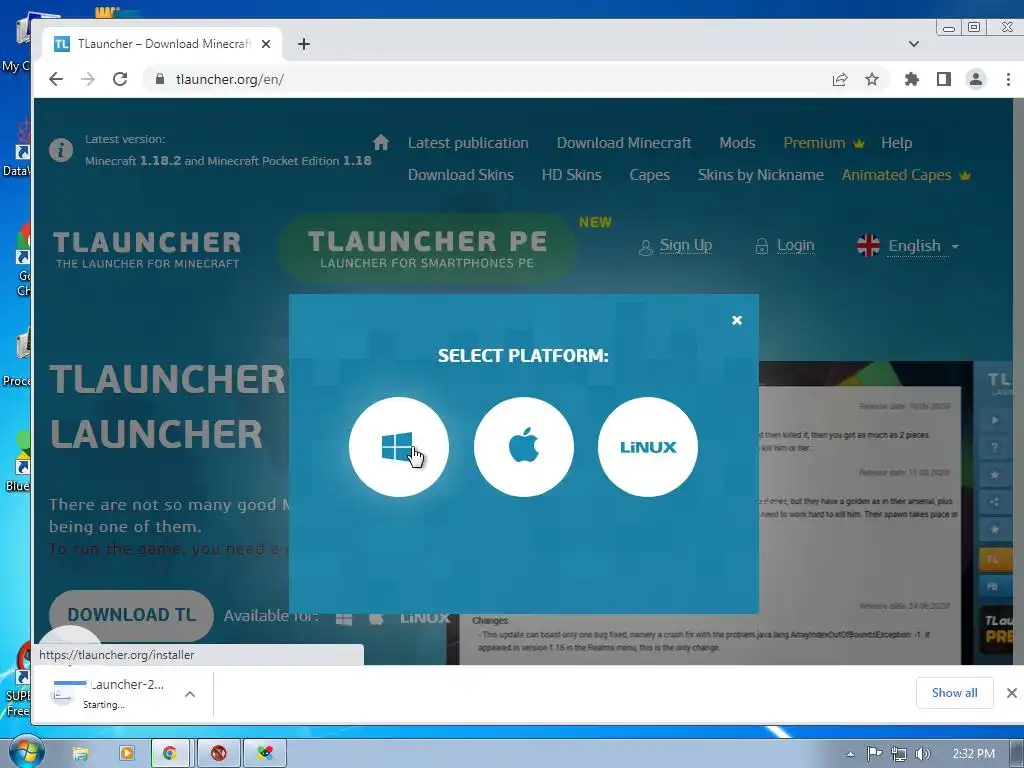Close the TLauncher tab
1024x768 pixels.
266,44
